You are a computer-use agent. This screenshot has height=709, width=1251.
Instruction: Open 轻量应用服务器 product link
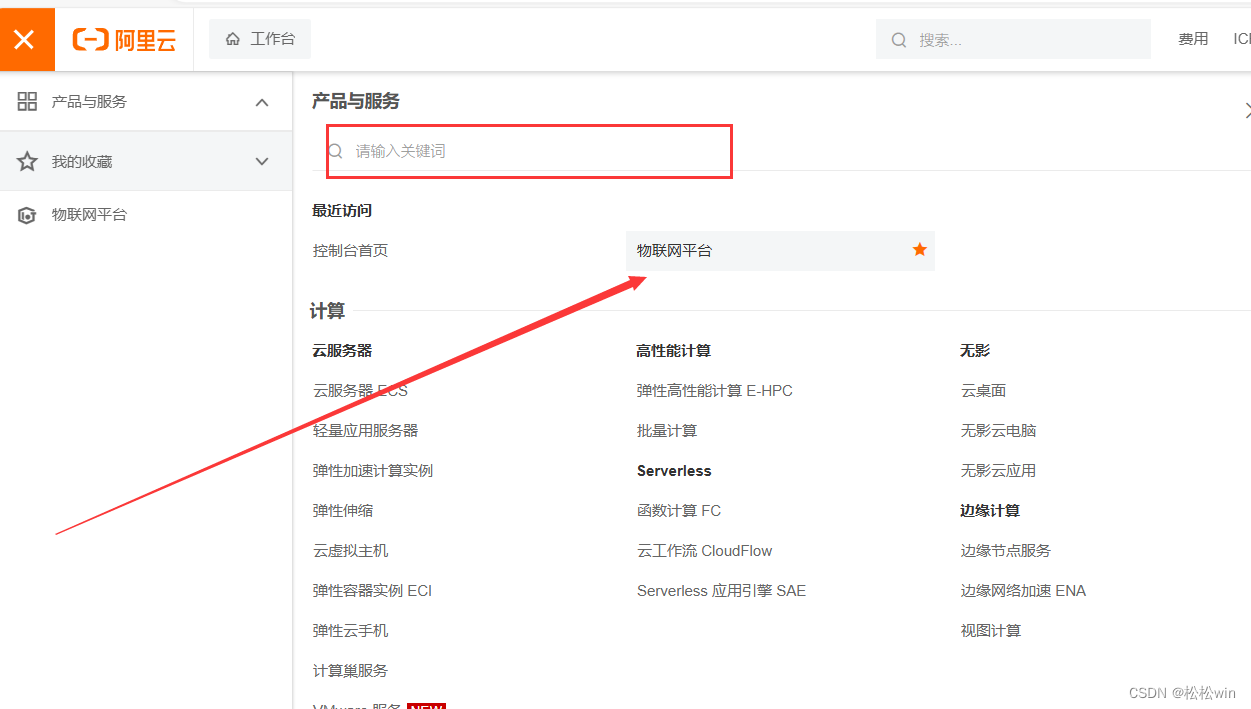tap(365, 430)
